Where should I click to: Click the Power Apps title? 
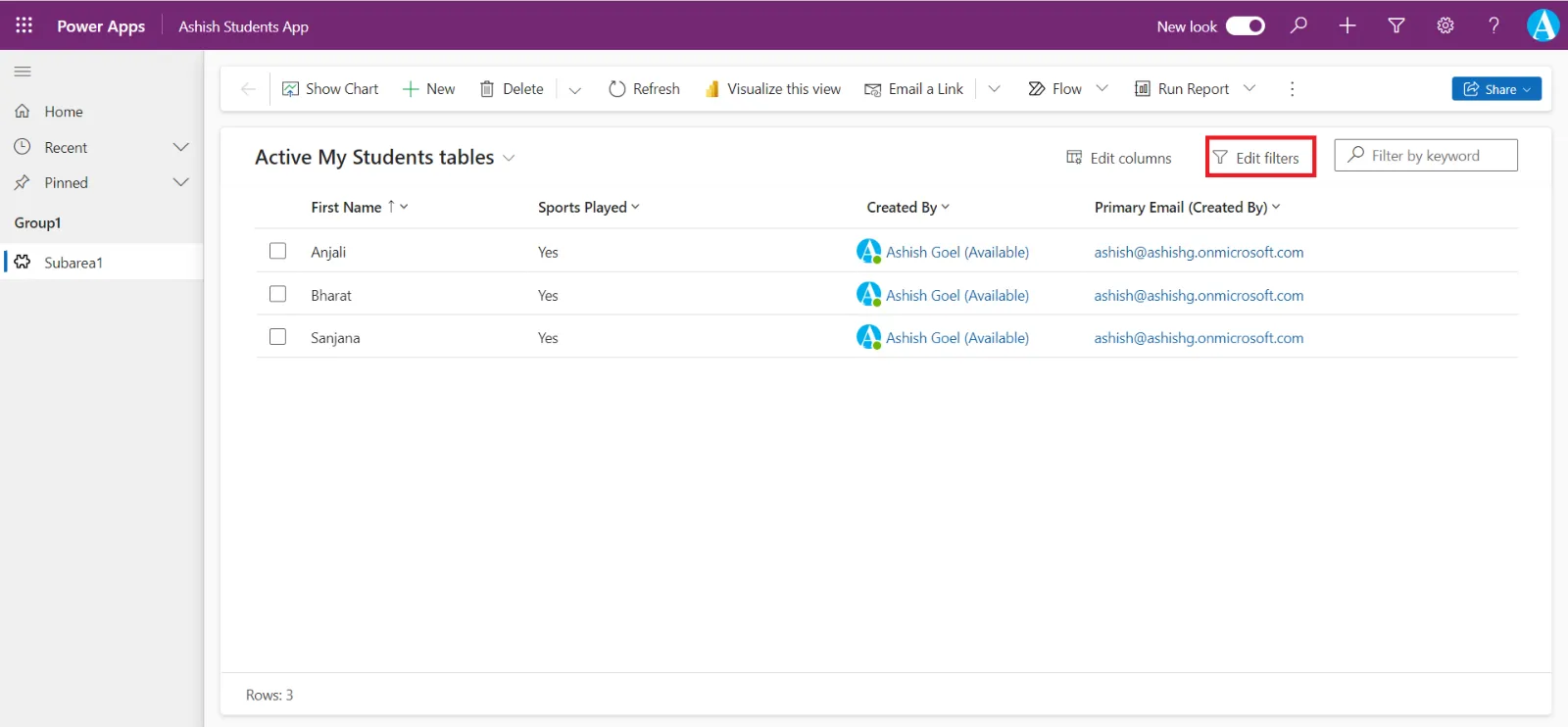pyautogui.click(x=101, y=26)
